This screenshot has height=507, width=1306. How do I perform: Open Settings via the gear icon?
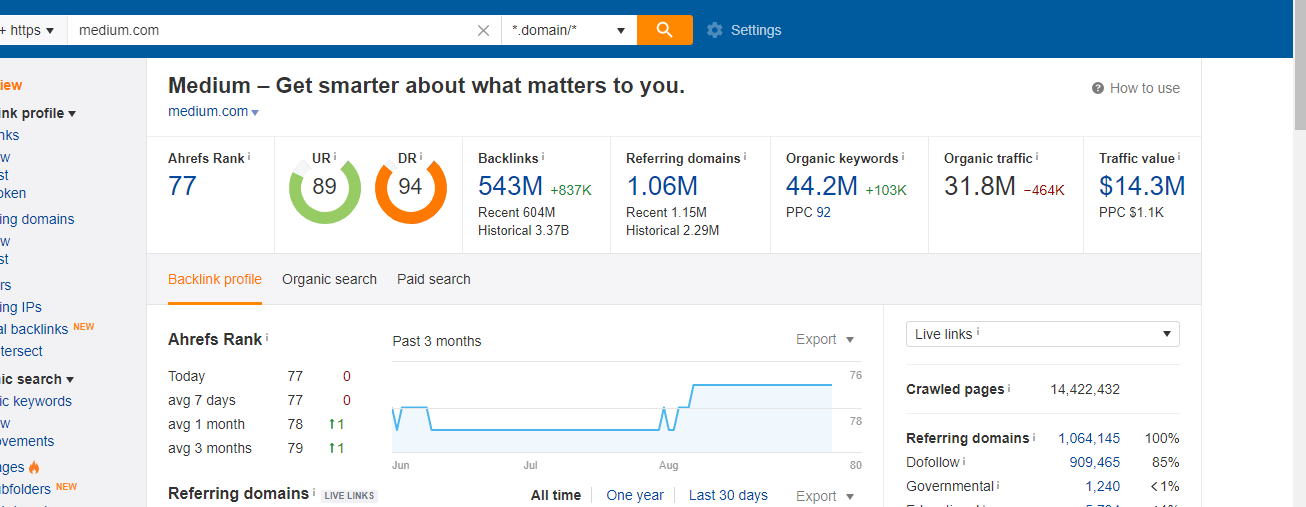[714, 30]
